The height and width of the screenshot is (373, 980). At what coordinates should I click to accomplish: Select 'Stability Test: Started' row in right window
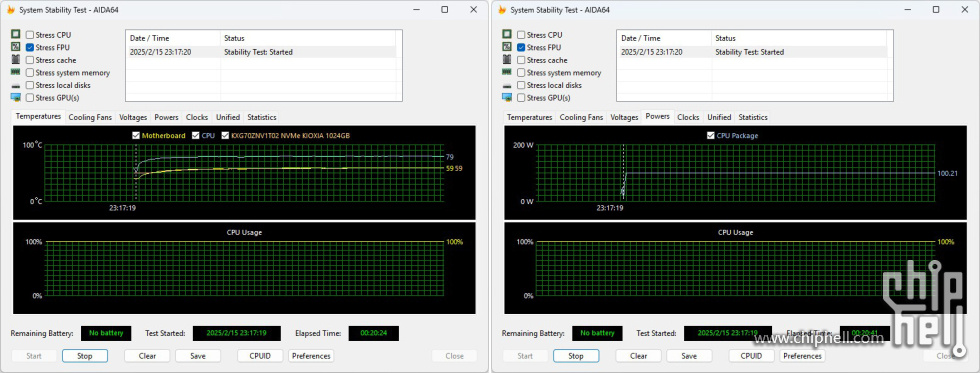pyautogui.click(x=752, y=52)
